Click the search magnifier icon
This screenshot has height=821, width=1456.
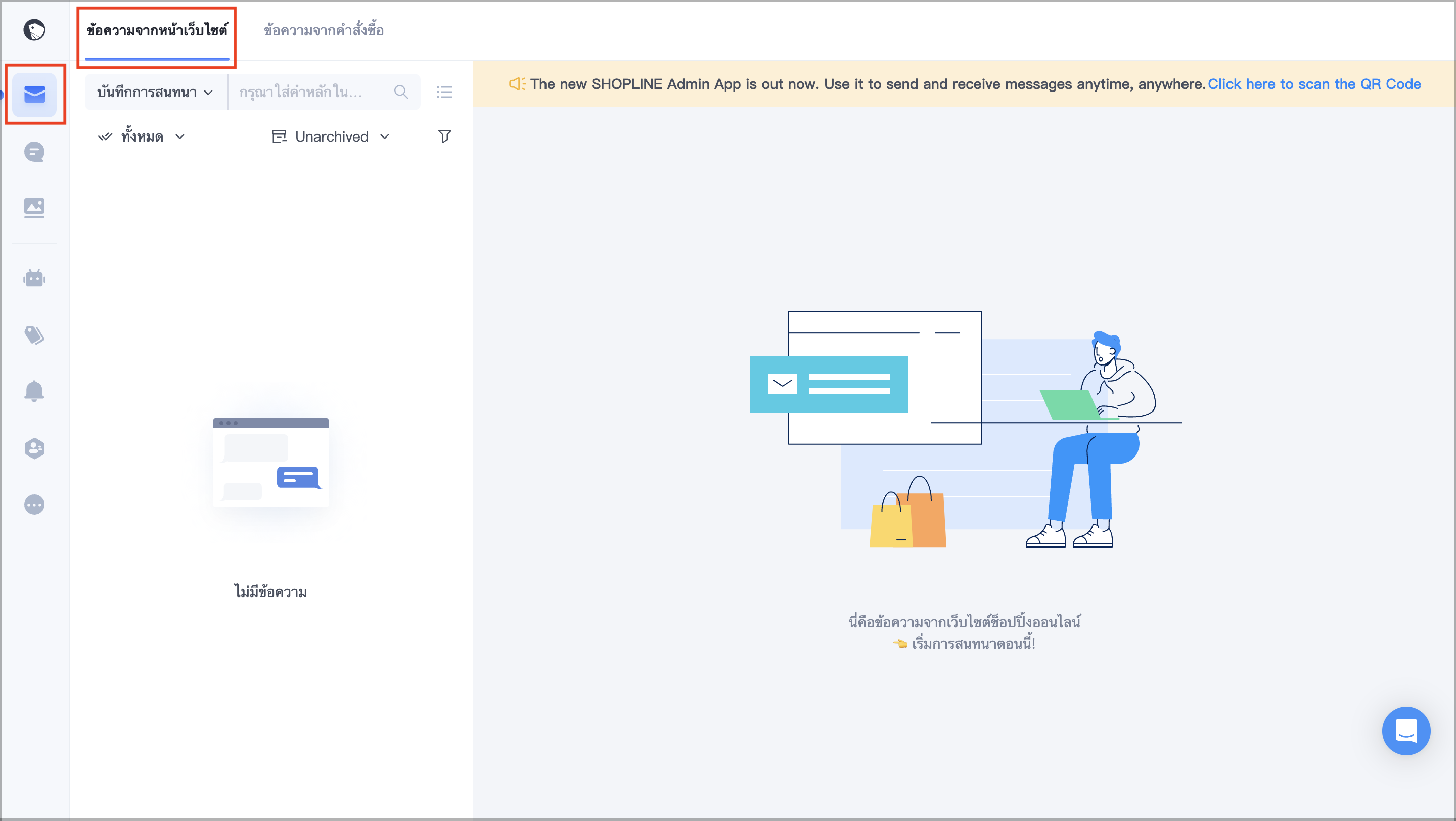tap(401, 92)
